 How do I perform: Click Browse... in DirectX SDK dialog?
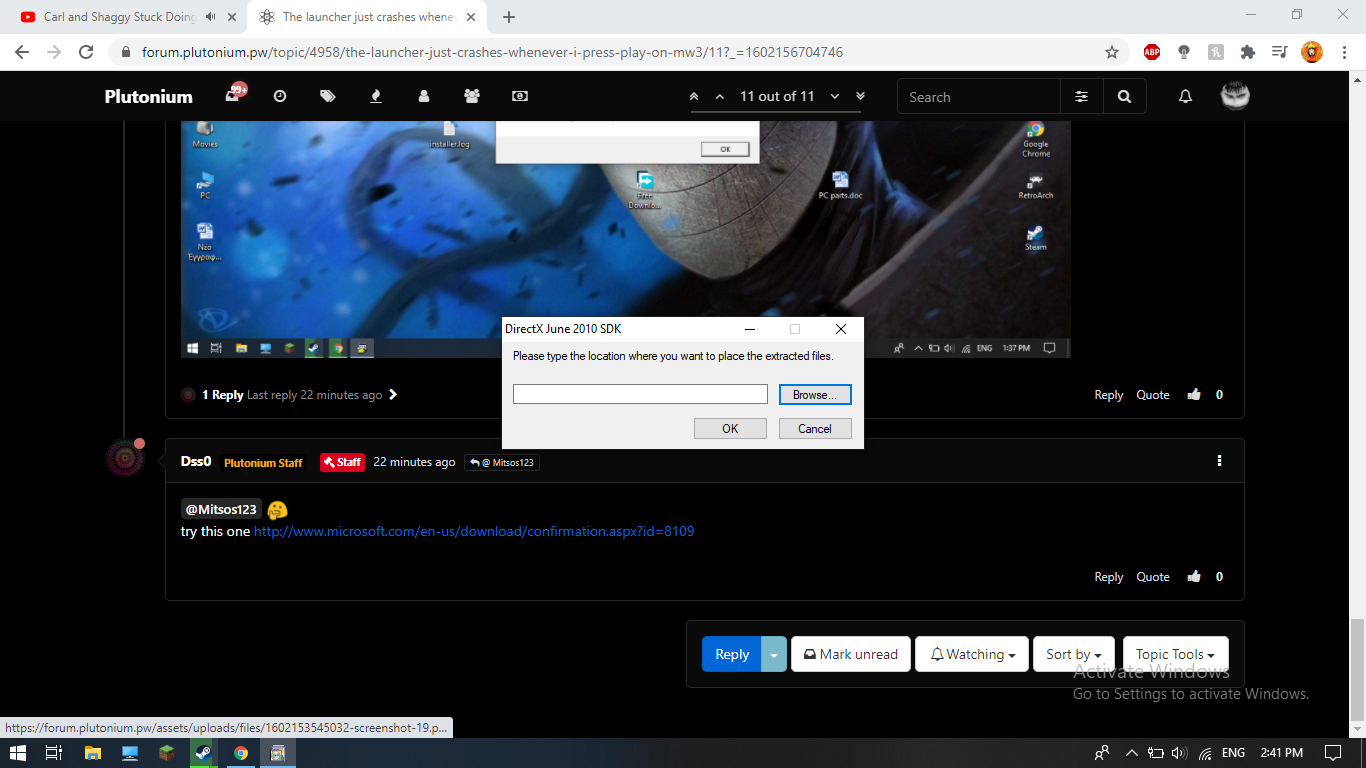(815, 394)
